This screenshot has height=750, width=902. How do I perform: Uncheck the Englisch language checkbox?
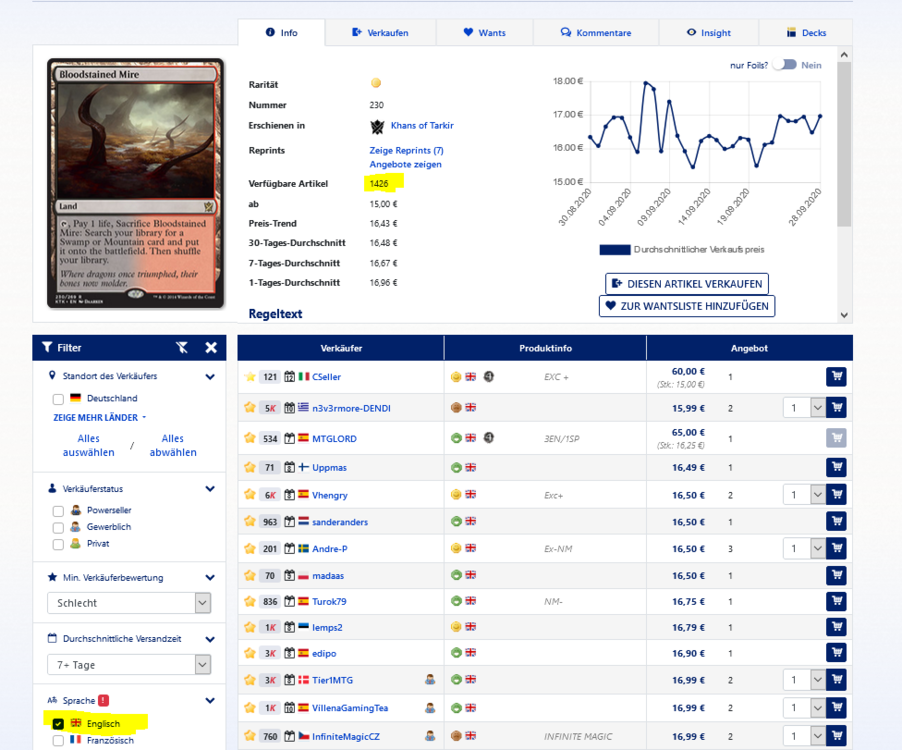(58, 723)
